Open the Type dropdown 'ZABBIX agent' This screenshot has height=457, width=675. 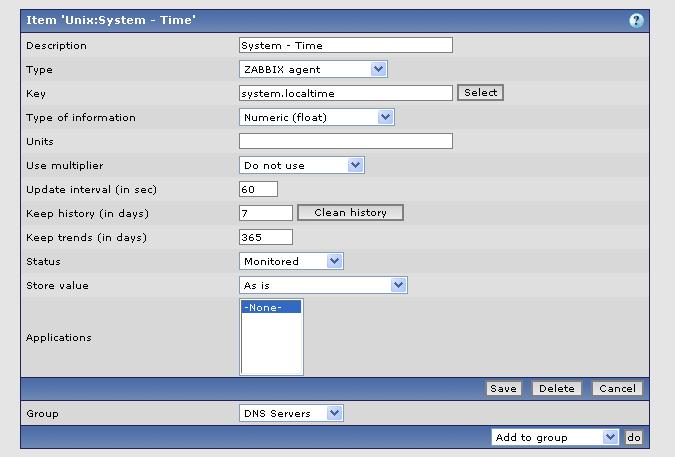(x=313, y=69)
